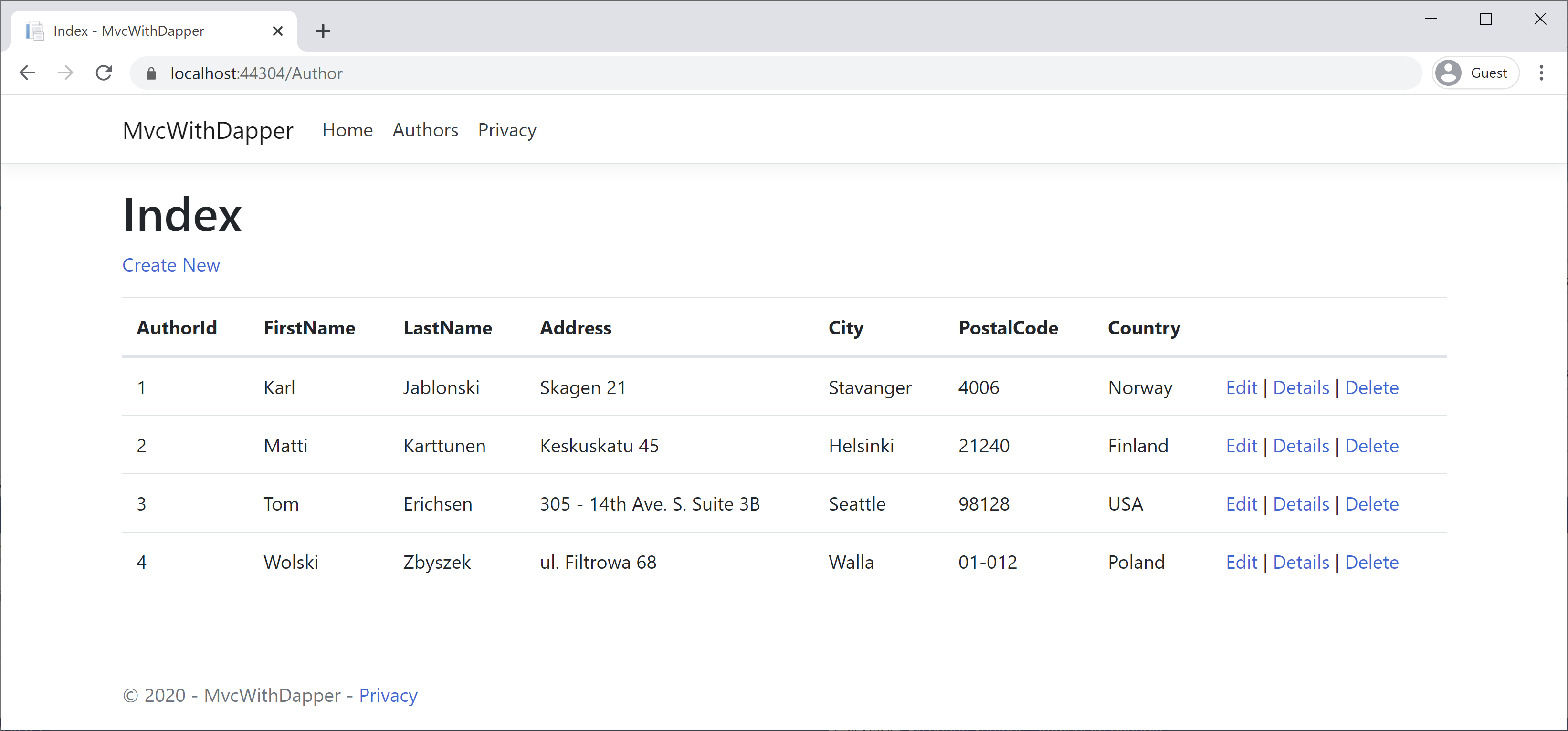Click the footer Privacy link
This screenshot has width=1568, height=731.
tap(388, 695)
